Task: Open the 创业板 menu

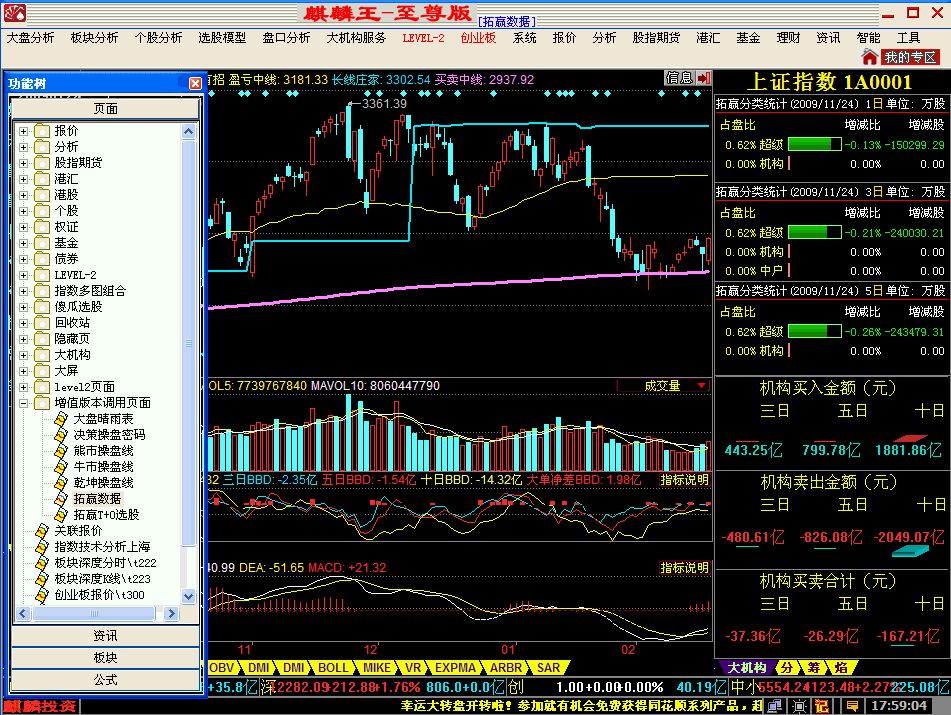Action: 479,38
